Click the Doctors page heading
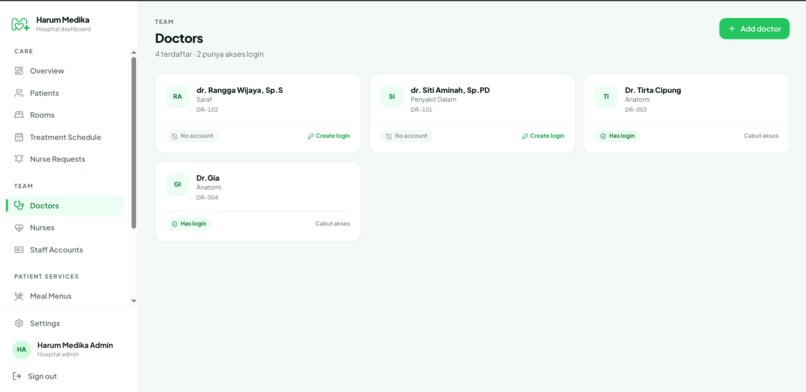The image size is (806, 392). click(179, 39)
